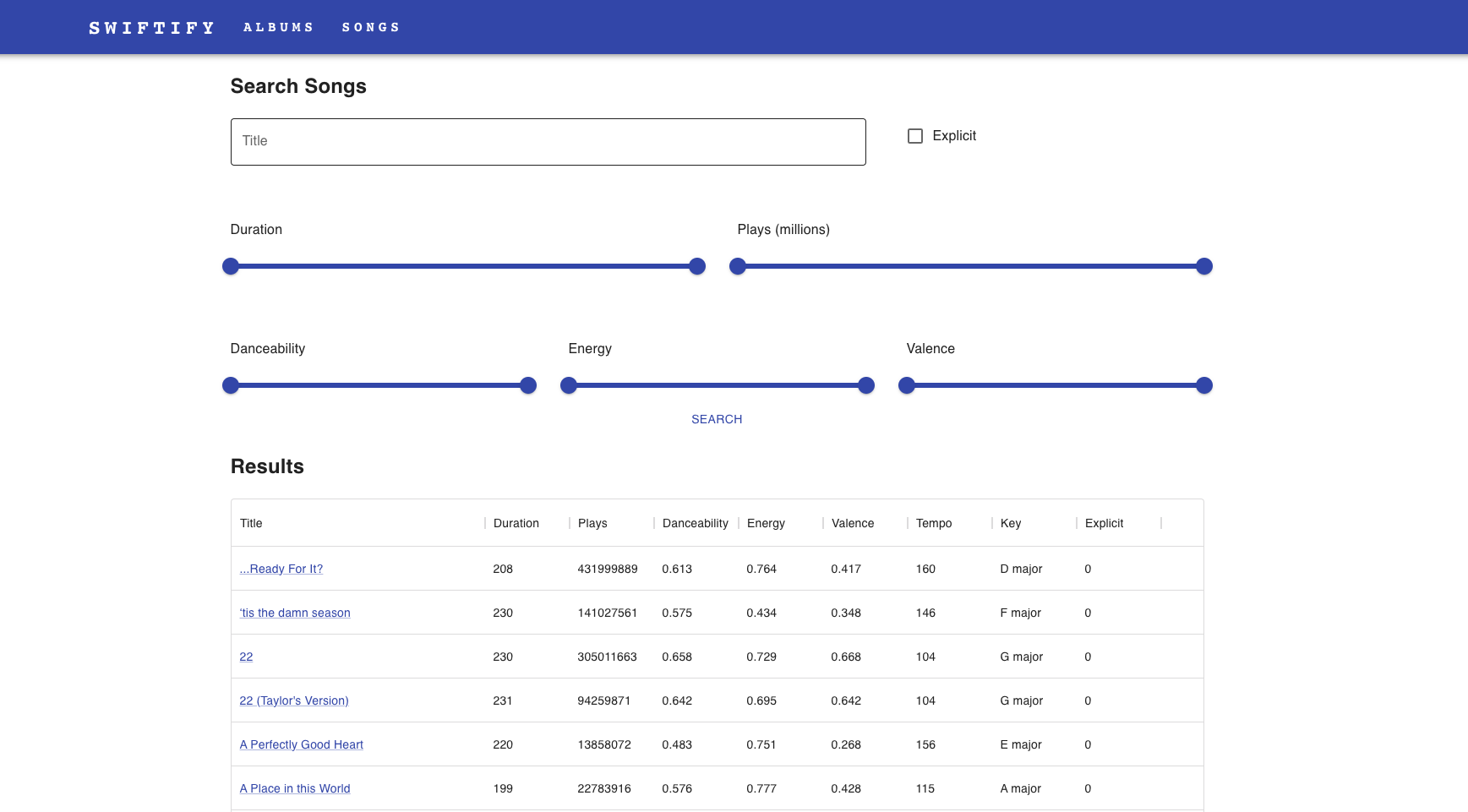Click the Energy slider left handle

[x=569, y=384]
